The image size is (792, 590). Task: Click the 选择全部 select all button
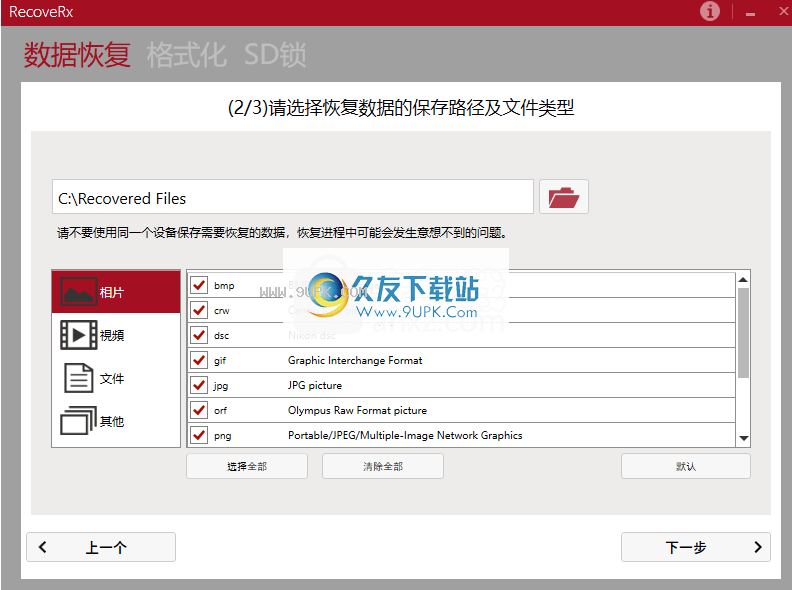247,466
